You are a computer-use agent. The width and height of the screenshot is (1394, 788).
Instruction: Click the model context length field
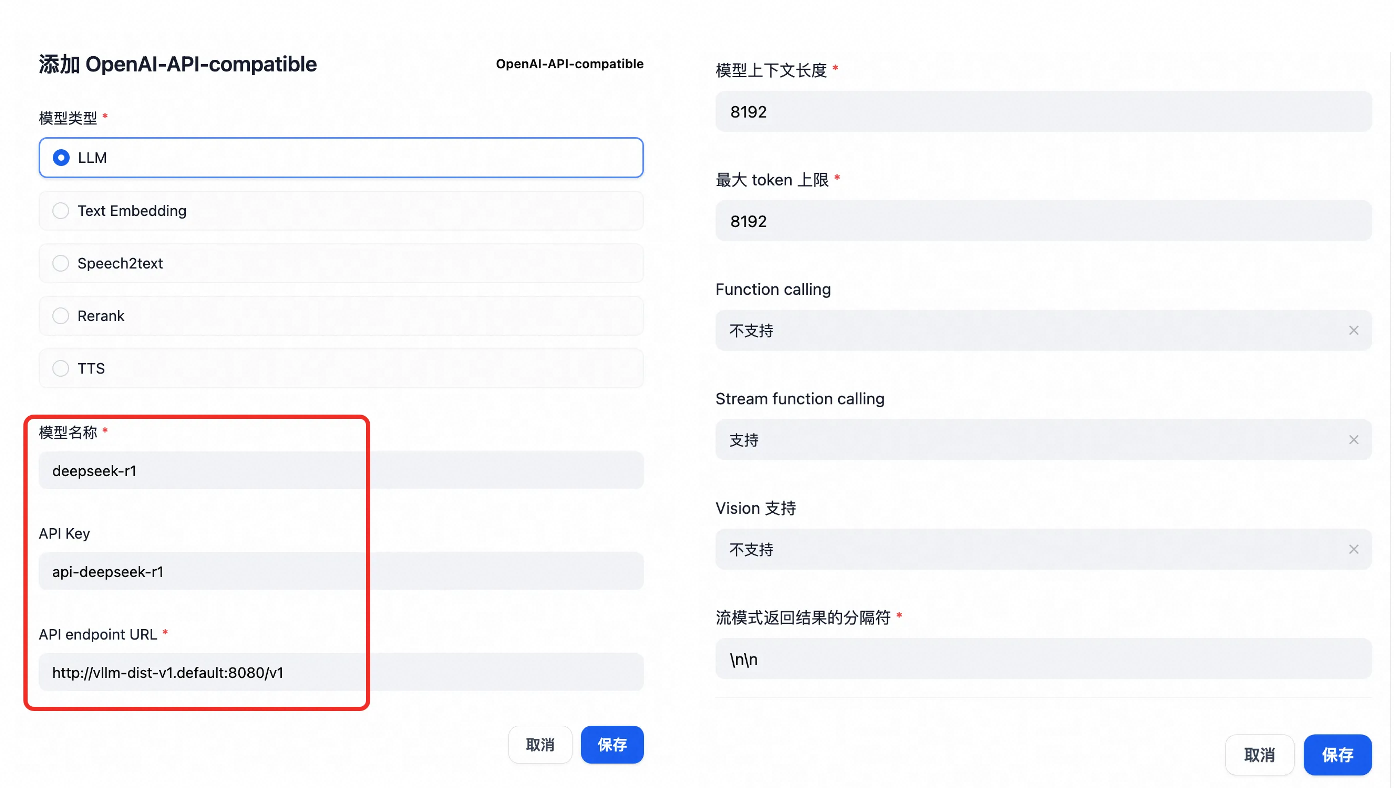click(x=1043, y=112)
